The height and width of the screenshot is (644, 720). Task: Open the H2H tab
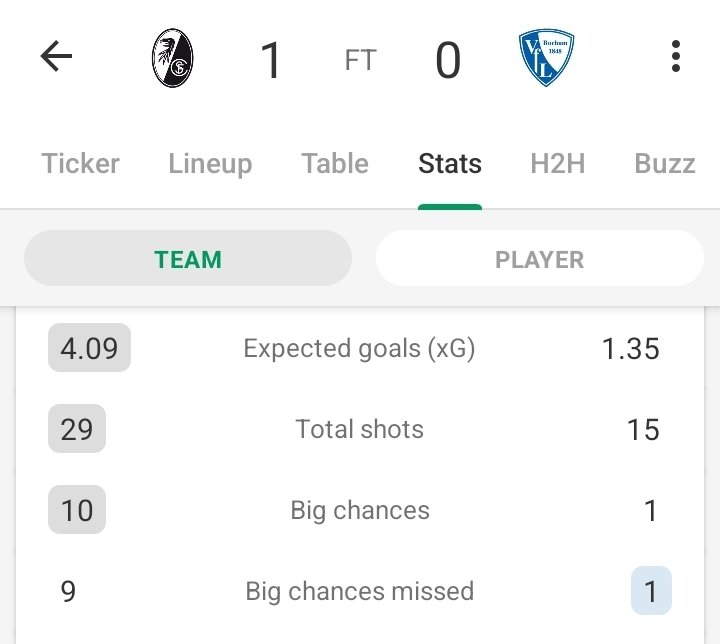pos(558,164)
